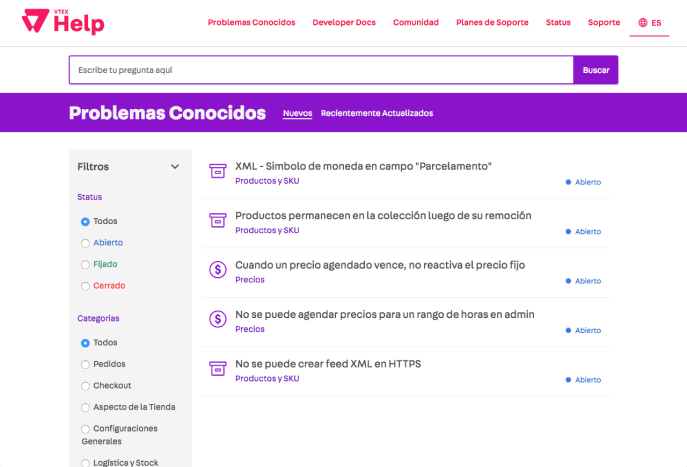Click Productos y SKU under Productos permanecen

[x=267, y=230]
